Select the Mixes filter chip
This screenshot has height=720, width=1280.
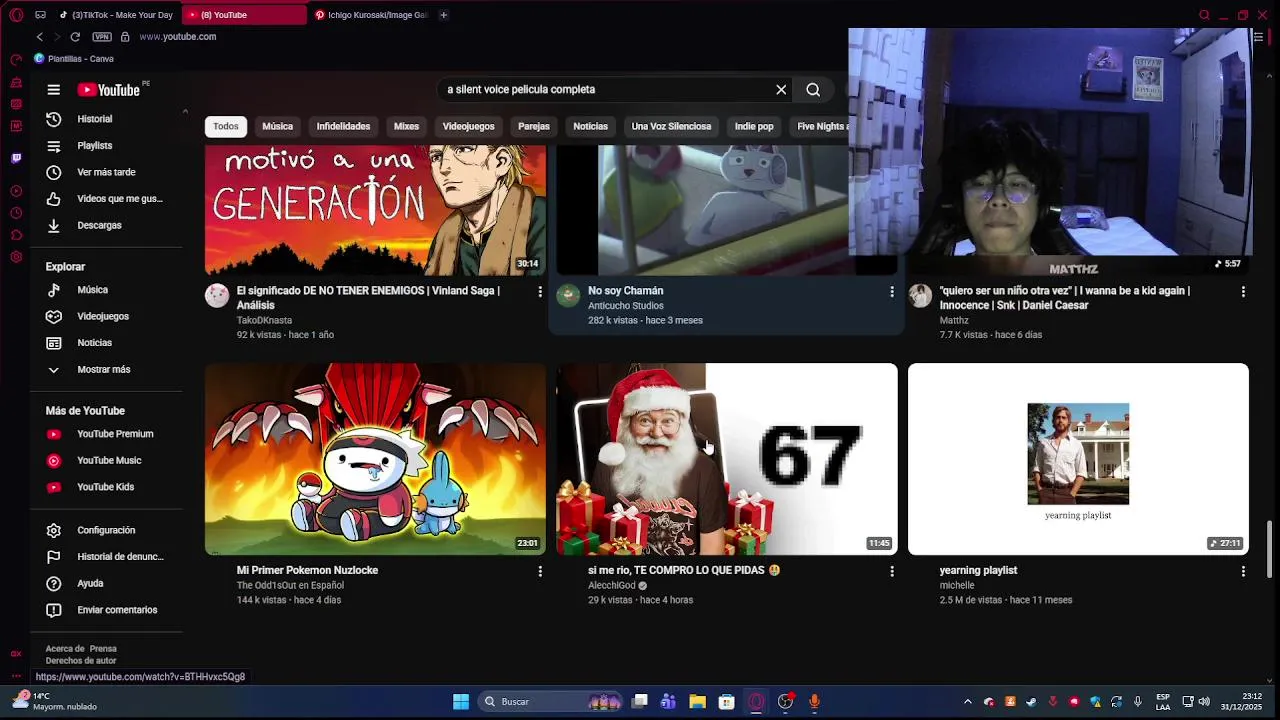pos(406,127)
